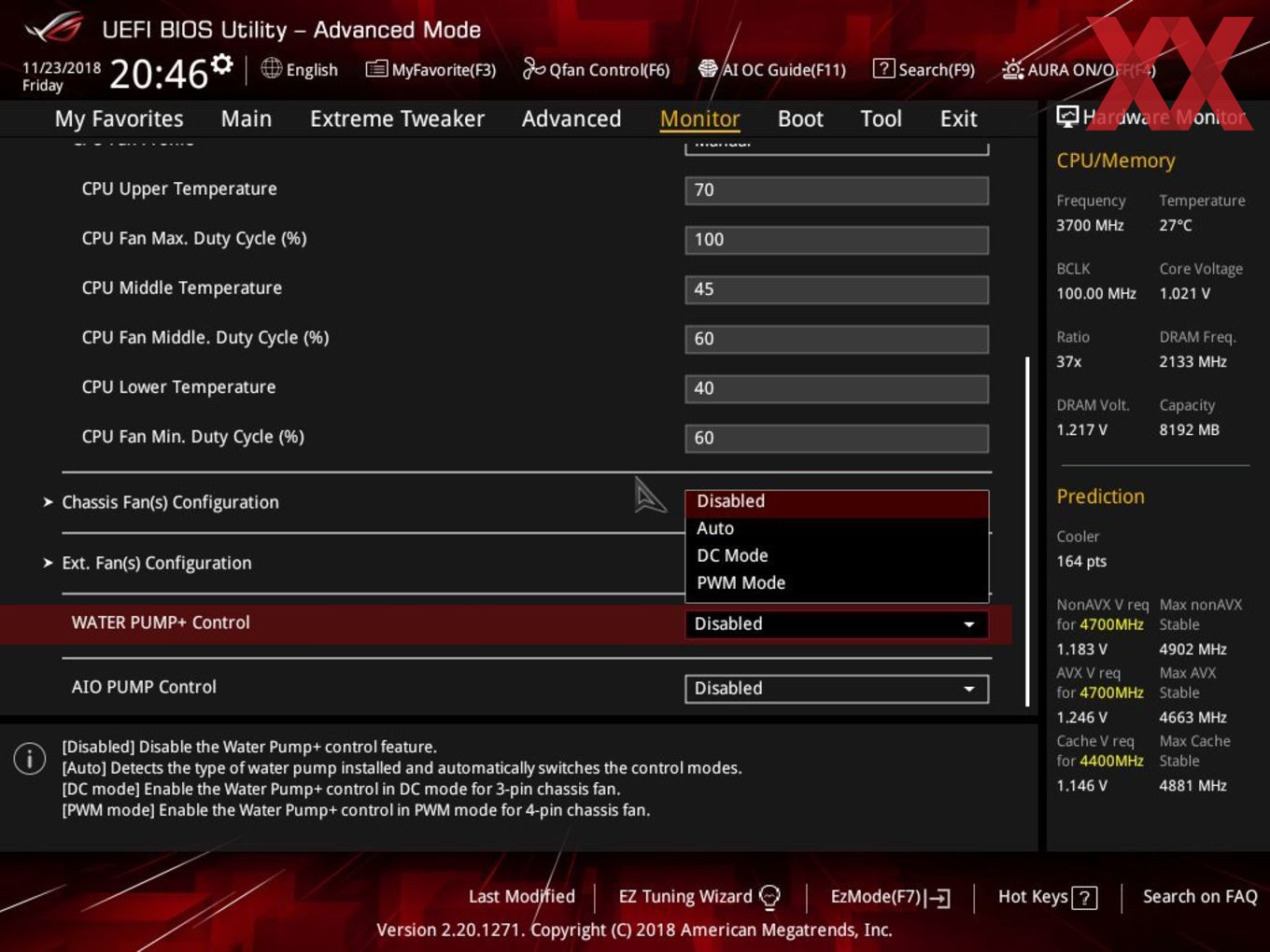Edit CPU Middle Temperature field
The height and width of the screenshot is (952, 1270).
tap(837, 289)
